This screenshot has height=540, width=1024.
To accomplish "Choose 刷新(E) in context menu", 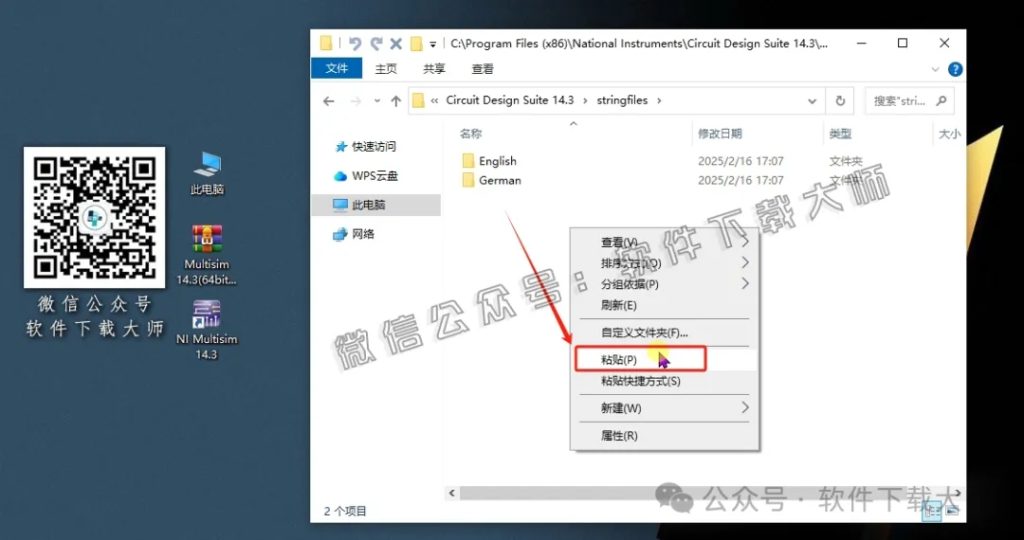I will pos(665,305).
